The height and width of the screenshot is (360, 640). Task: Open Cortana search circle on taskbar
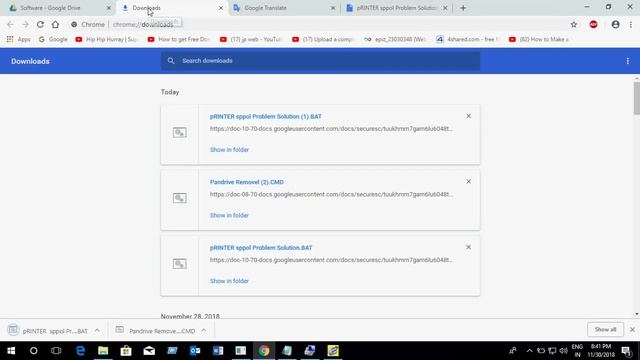tap(33, 351)
